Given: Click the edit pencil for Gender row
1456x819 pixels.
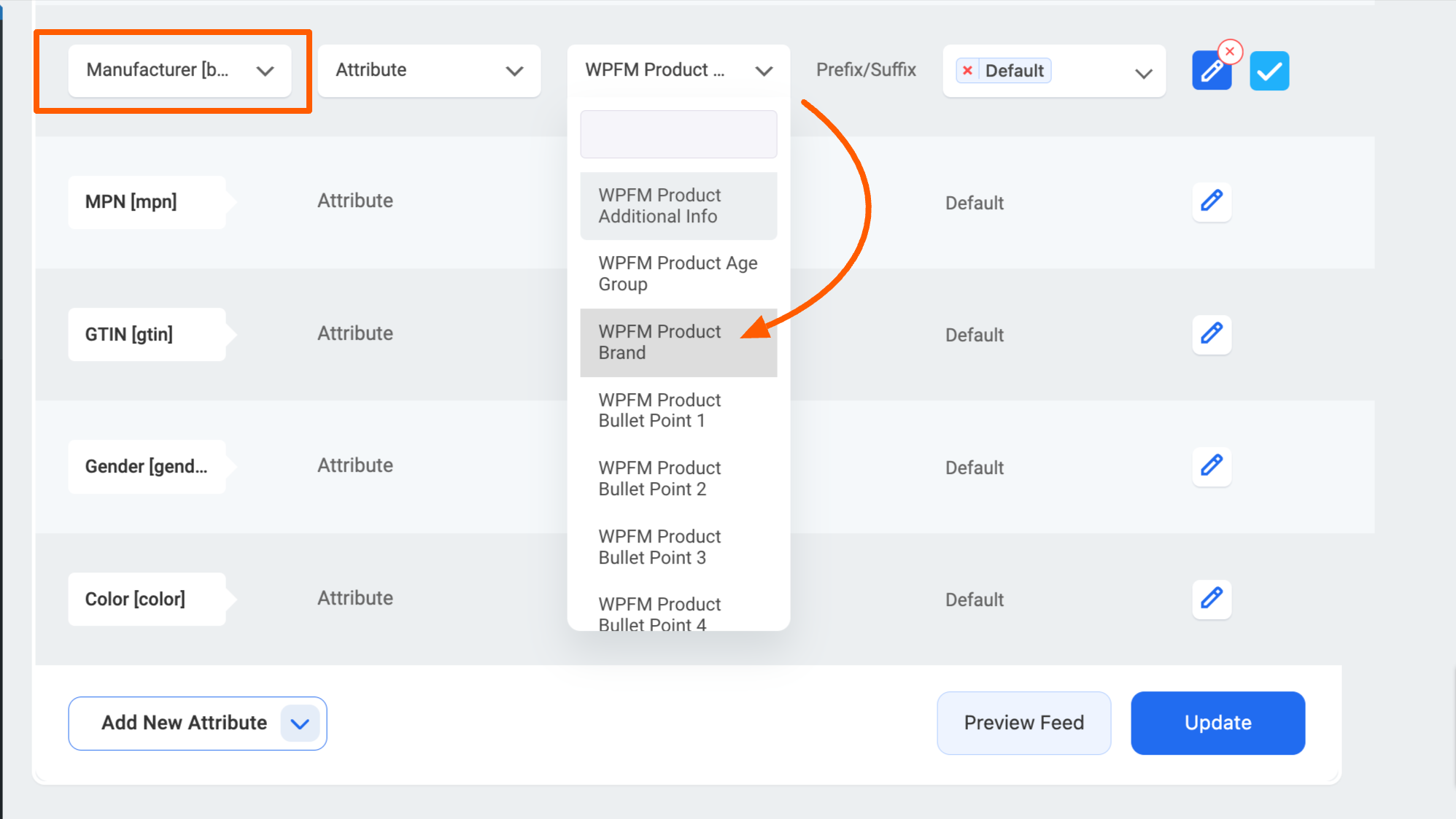Looking at the screenshot, I should point(1212,466).
